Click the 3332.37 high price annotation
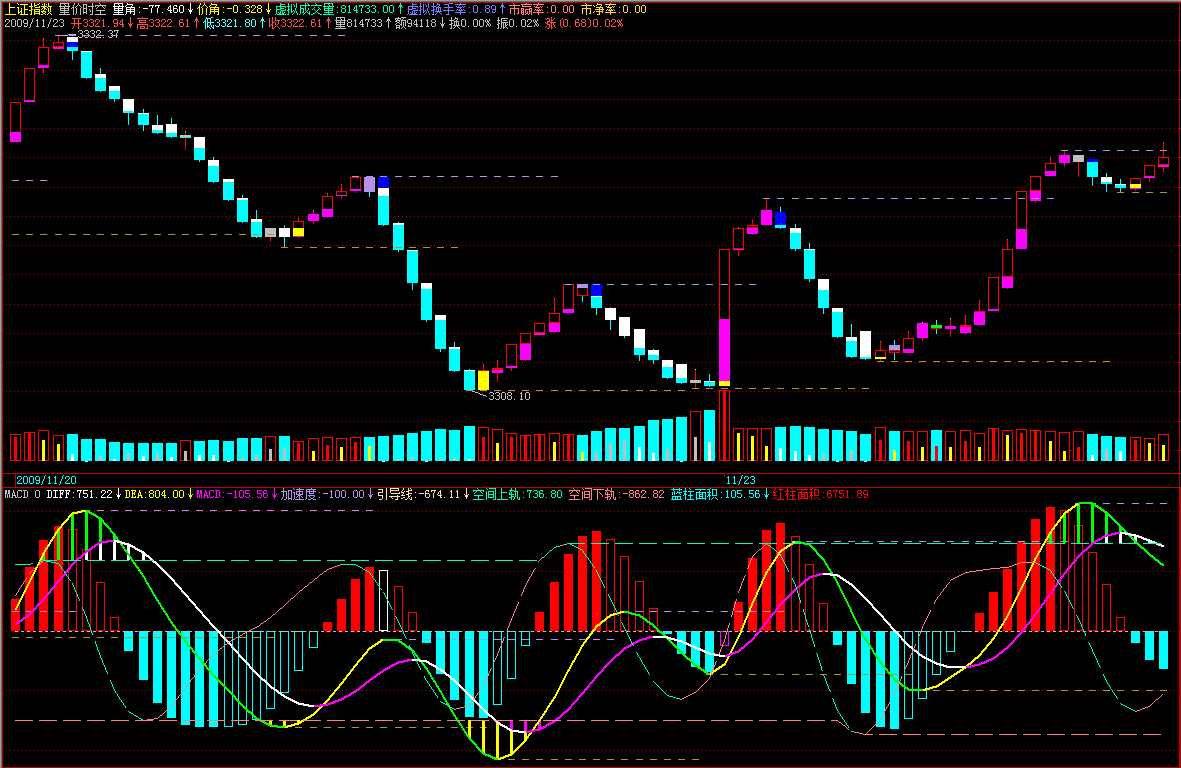This screenshot has height=768, width=1181. point(99,35)
